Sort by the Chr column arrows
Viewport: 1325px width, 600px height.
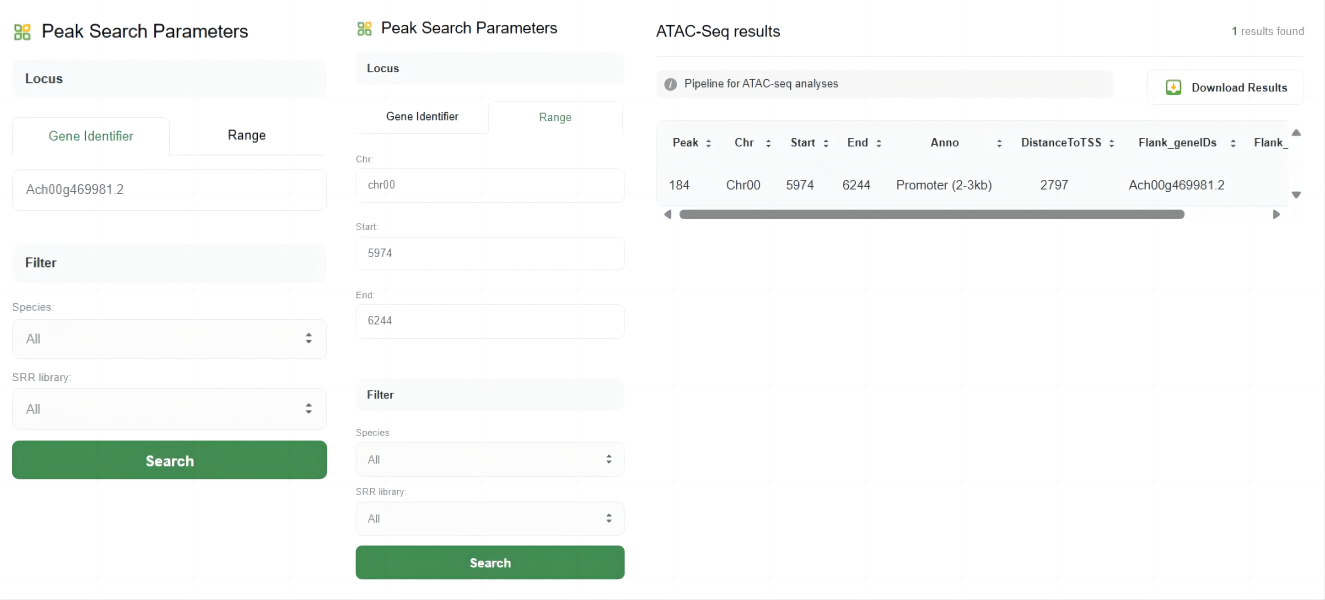click(x=768, y=143)
